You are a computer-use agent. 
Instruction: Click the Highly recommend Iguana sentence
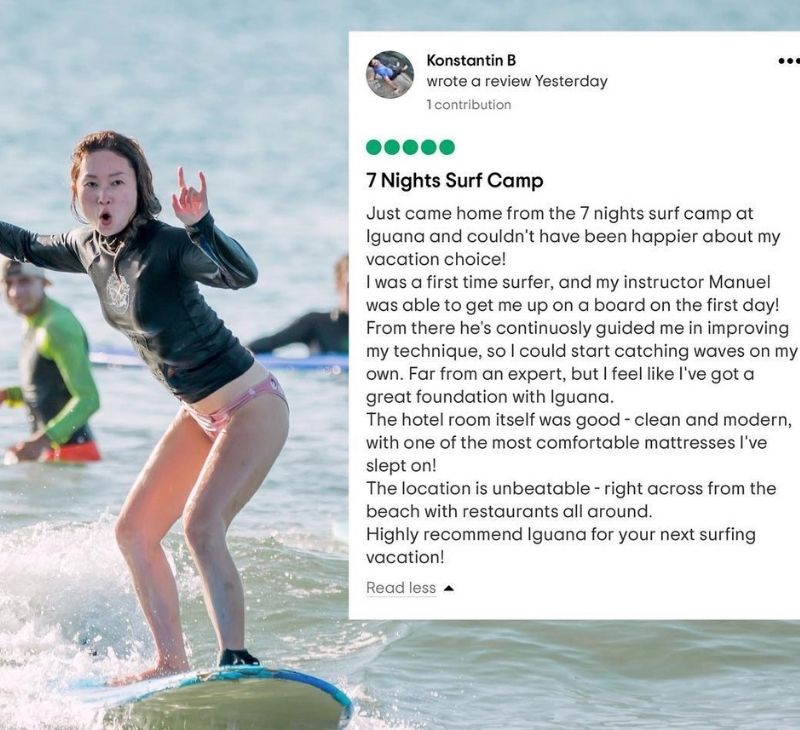(x=560, y=545)
